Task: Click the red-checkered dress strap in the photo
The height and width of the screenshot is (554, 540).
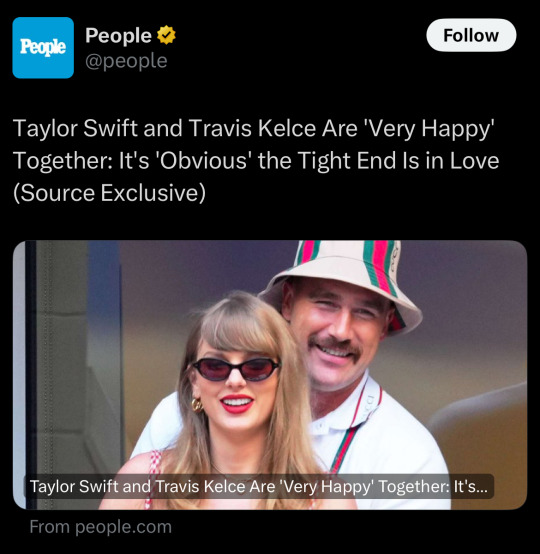Action: [x=152, y=479]
